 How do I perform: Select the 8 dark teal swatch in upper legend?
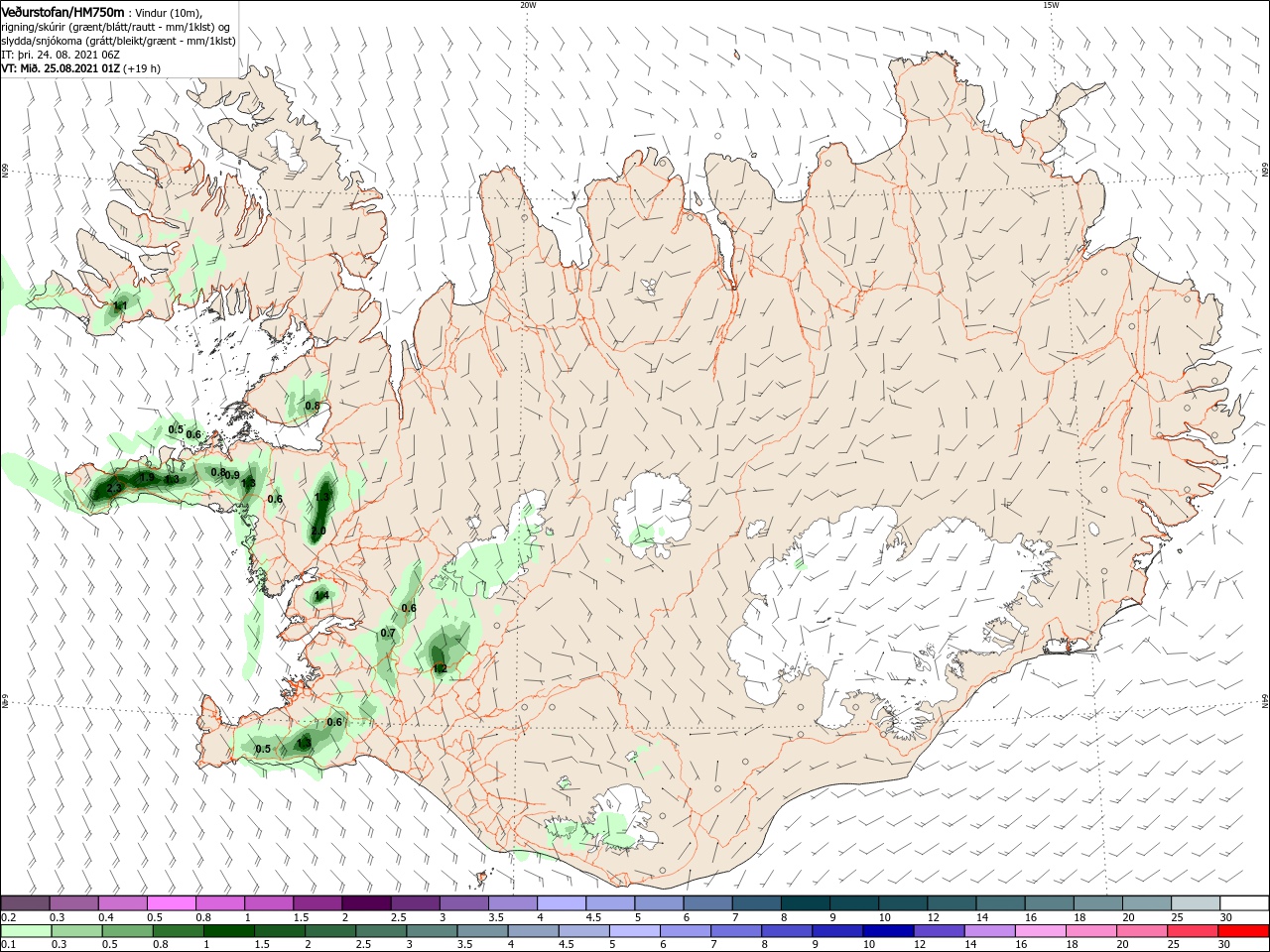805,903
